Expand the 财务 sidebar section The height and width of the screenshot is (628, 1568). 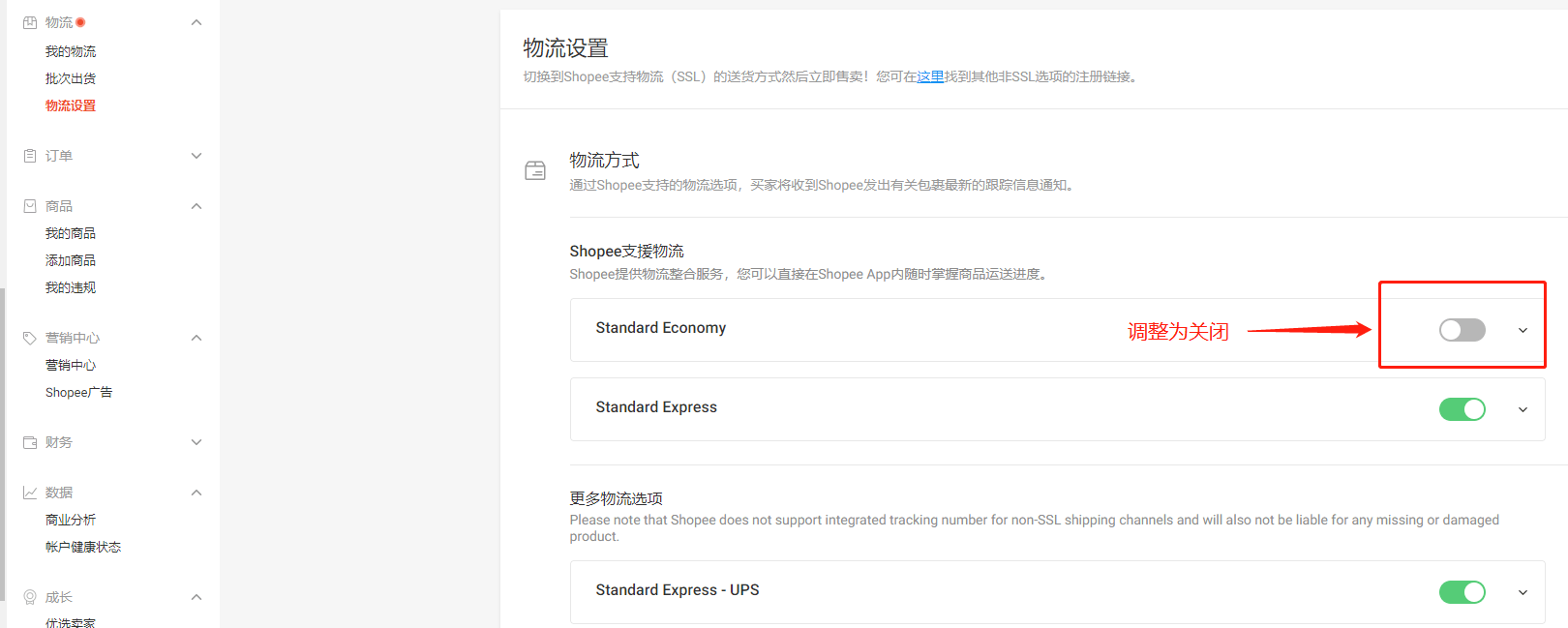(x=196, y=442)
